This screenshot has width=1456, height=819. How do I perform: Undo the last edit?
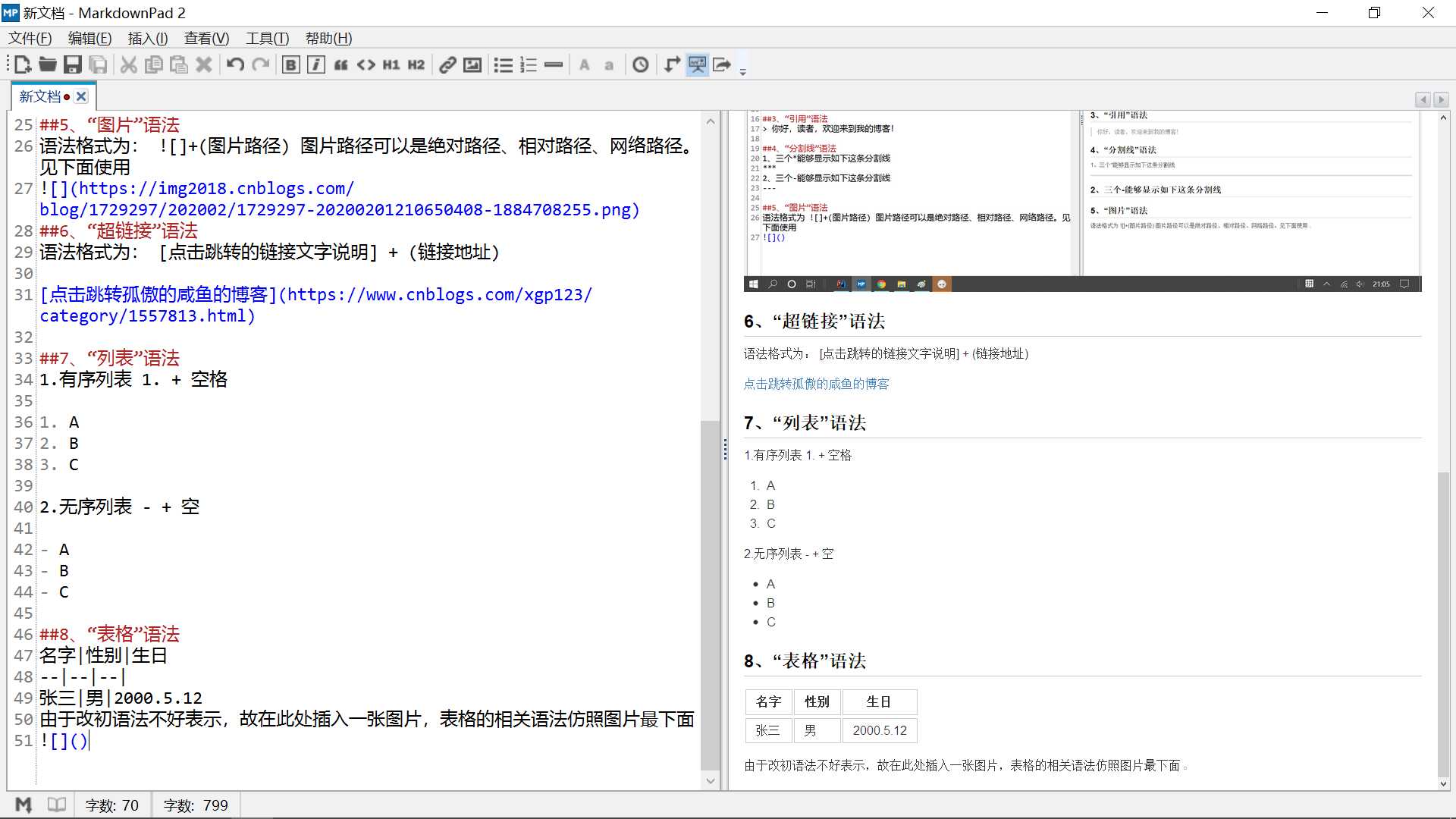[x=235, y=64]
